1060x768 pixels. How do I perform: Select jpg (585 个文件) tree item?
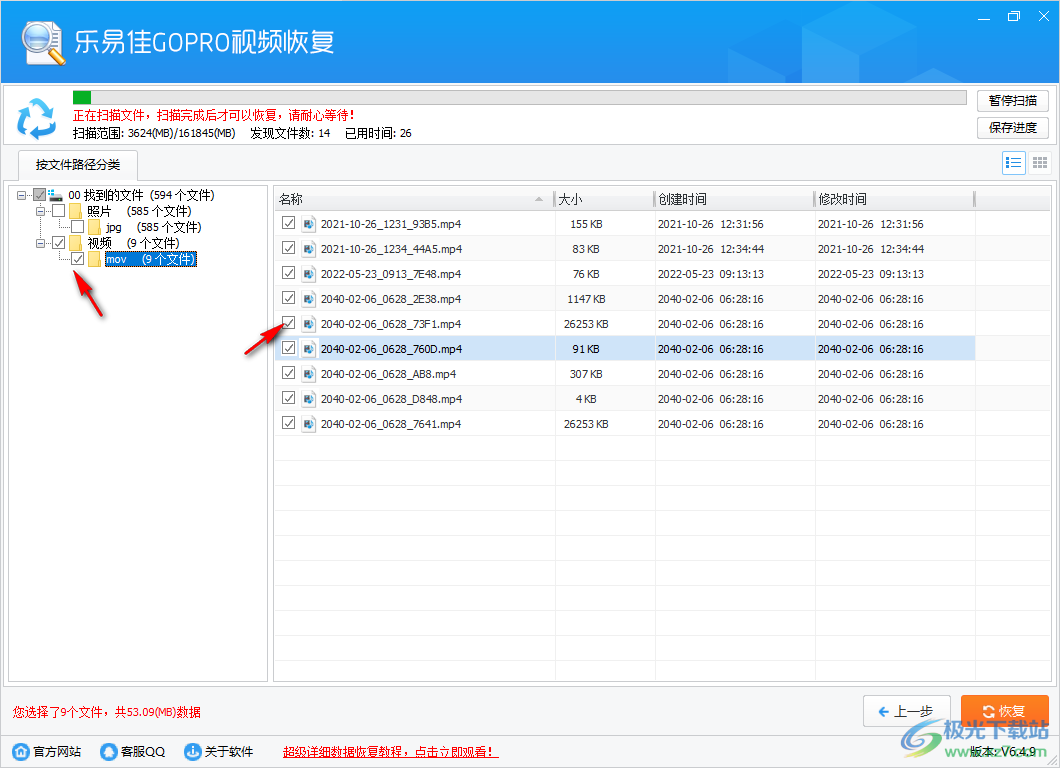coord(153,227)
